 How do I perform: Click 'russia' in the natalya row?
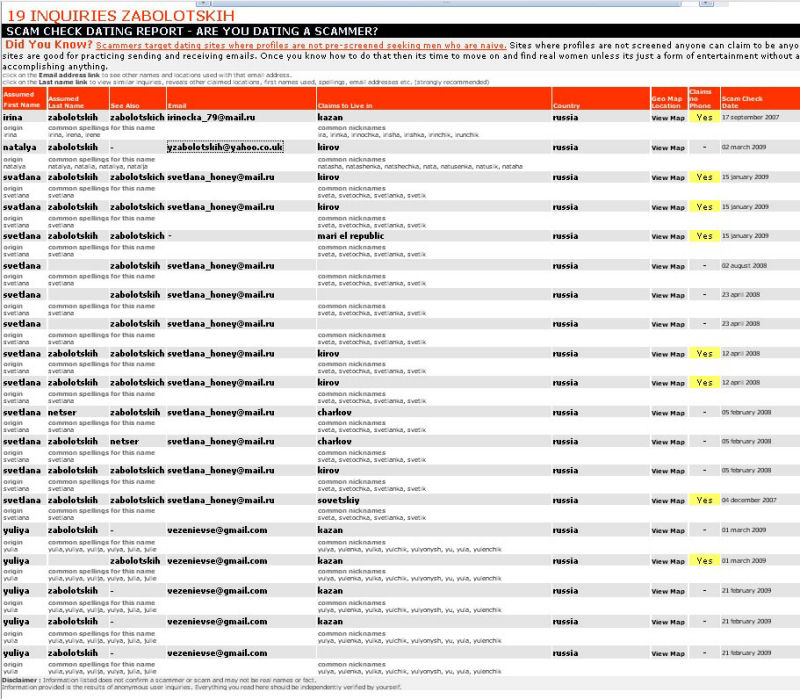pos(565,147)
